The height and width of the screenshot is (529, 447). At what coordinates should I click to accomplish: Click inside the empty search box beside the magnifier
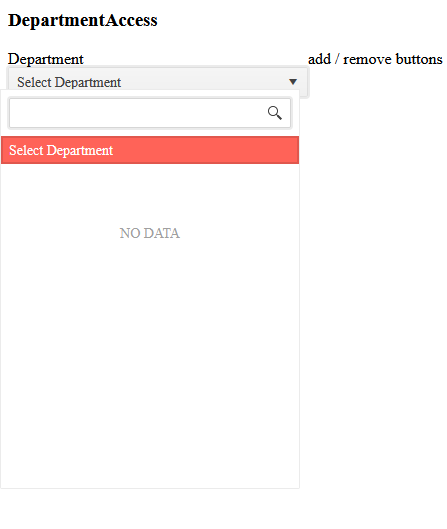[x=137, y=113]
